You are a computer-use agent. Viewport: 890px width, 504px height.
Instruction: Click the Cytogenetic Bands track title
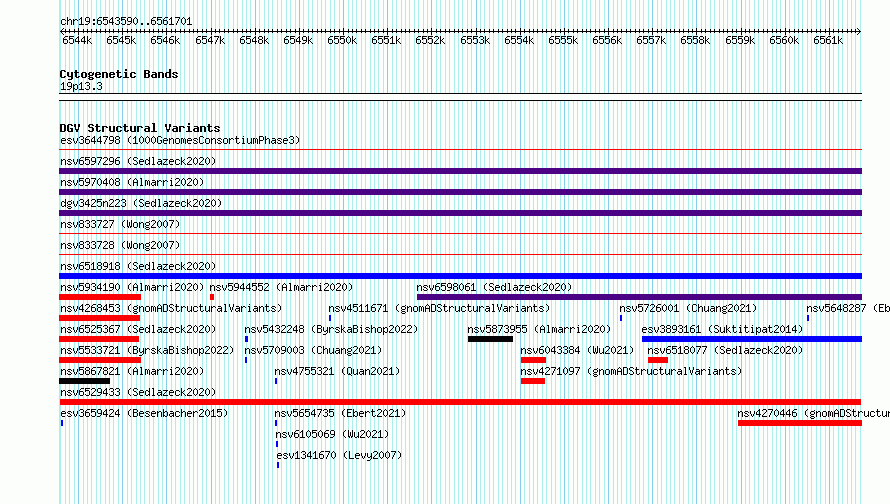click(x=119, y=74)
